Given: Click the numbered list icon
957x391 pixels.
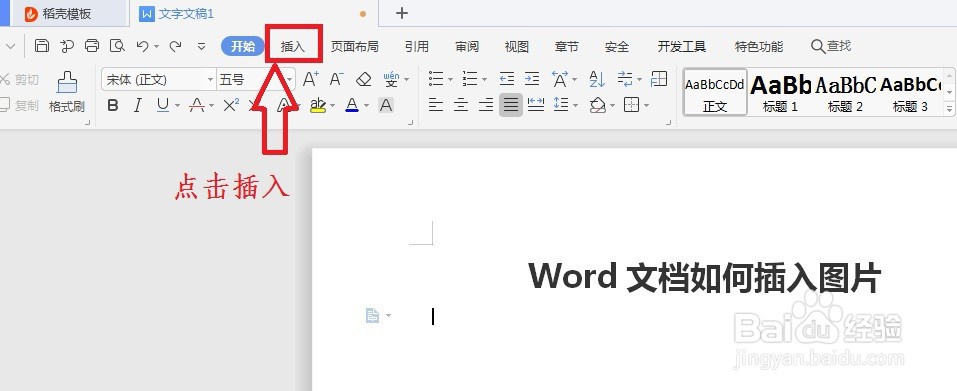Looking at the screenshot, I should [x=469, y=79].
